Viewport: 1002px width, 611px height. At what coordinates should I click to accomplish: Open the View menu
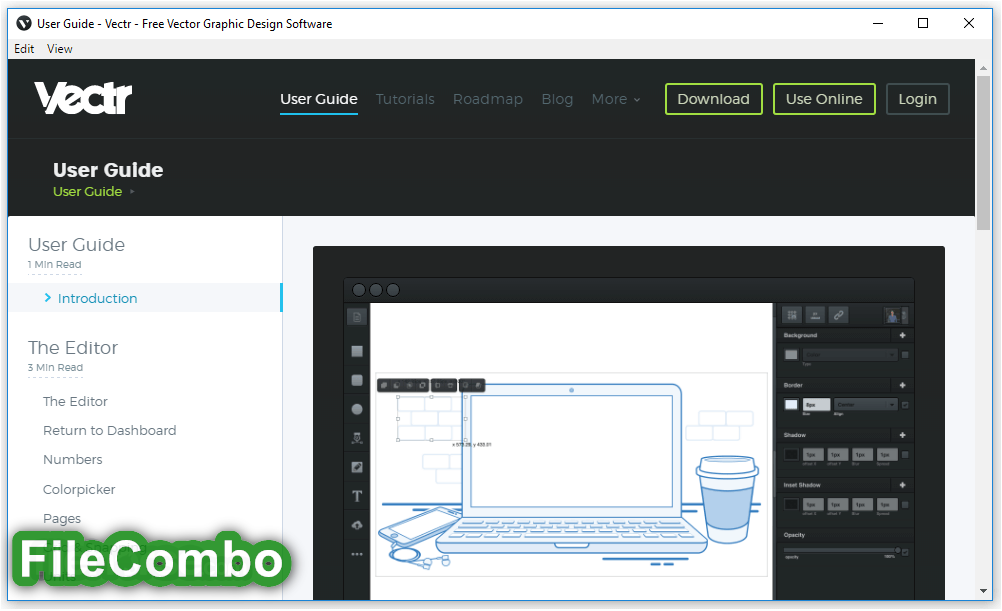(59, 49)
